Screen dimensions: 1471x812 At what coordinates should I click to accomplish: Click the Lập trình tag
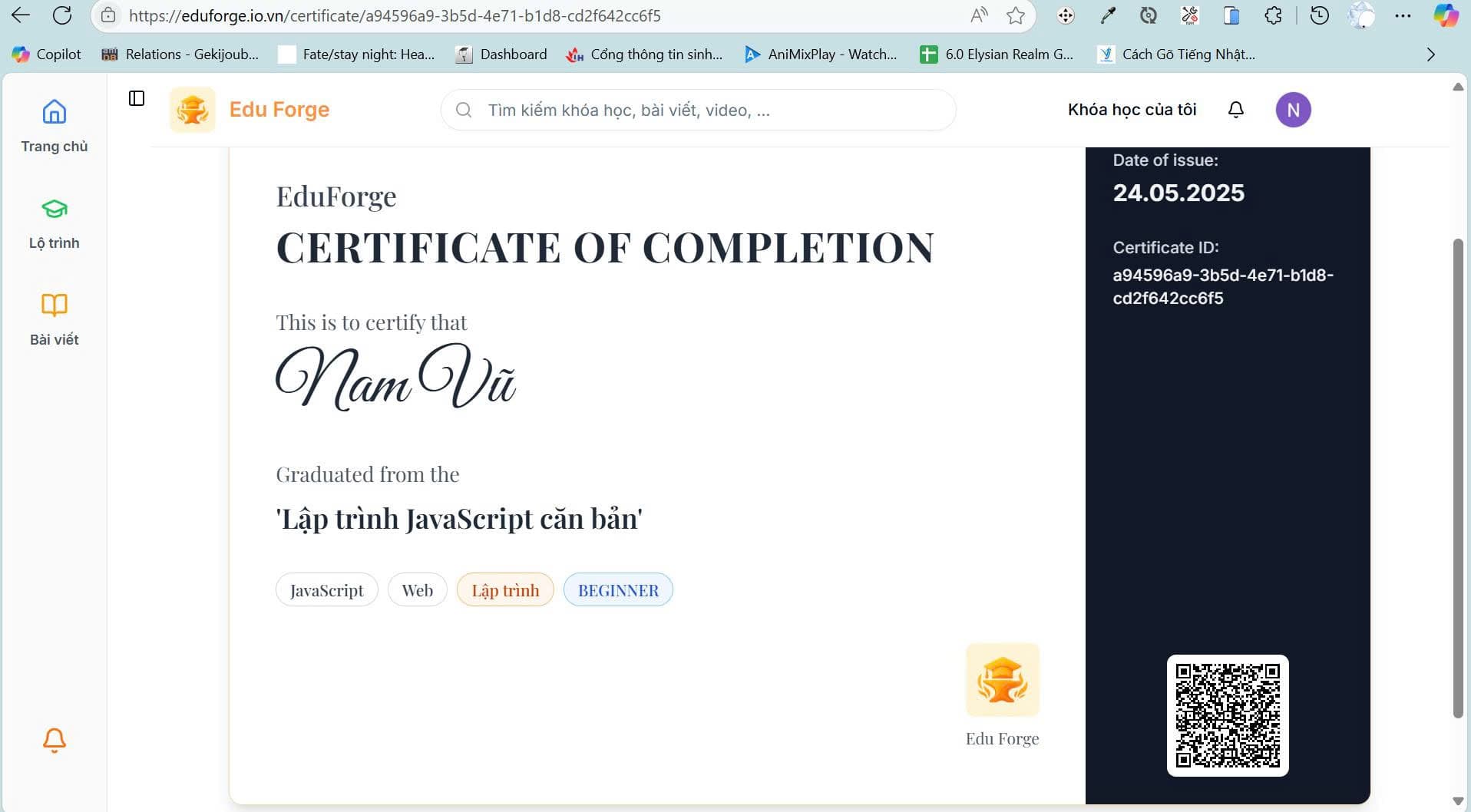[505, 590]
